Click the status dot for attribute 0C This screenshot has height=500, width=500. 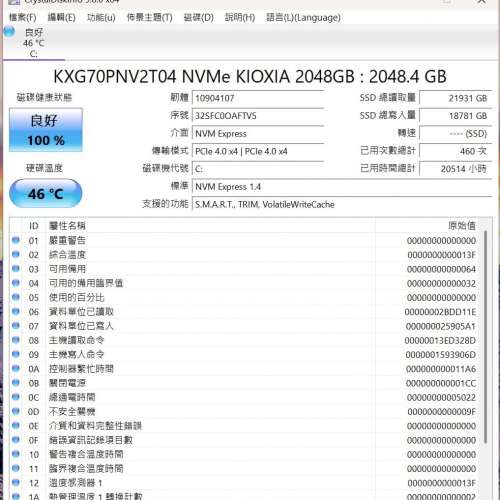click(x=16, y=397)
